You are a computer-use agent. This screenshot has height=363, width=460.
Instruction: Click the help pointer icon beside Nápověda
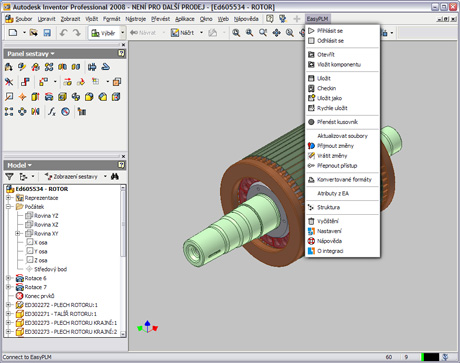270,19
